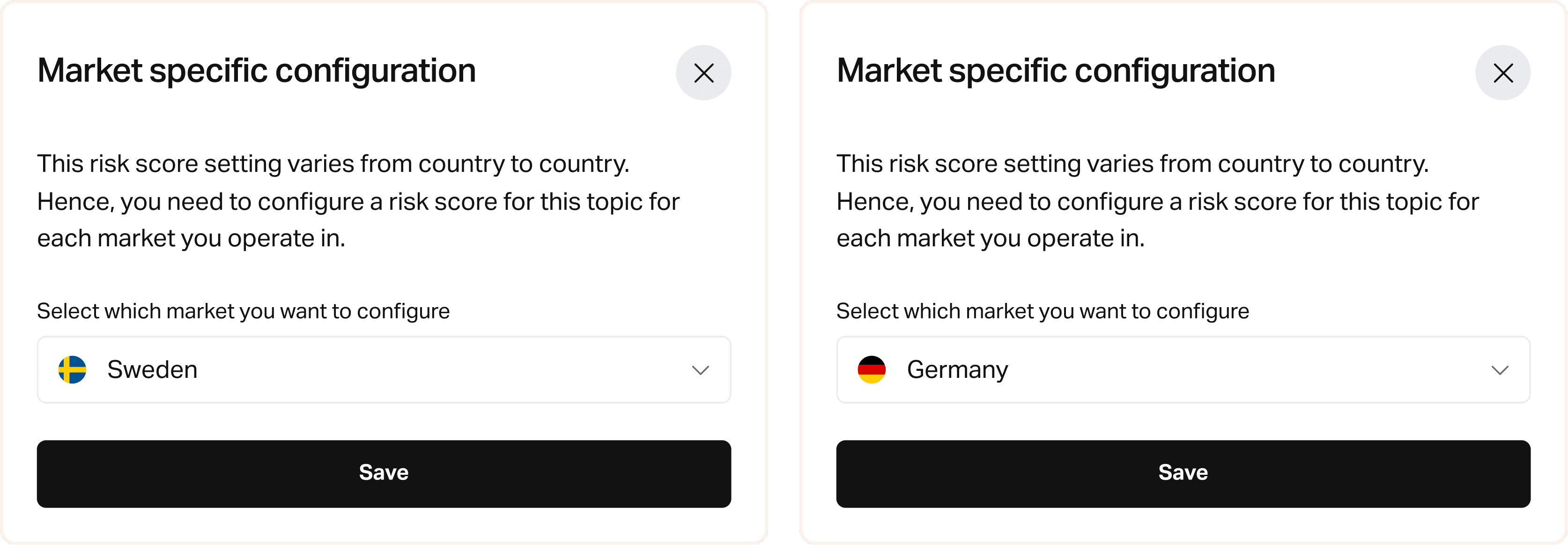Expand the chevron next to Germany
Screen dimensions: 1568x545
tap(1500, 370)
